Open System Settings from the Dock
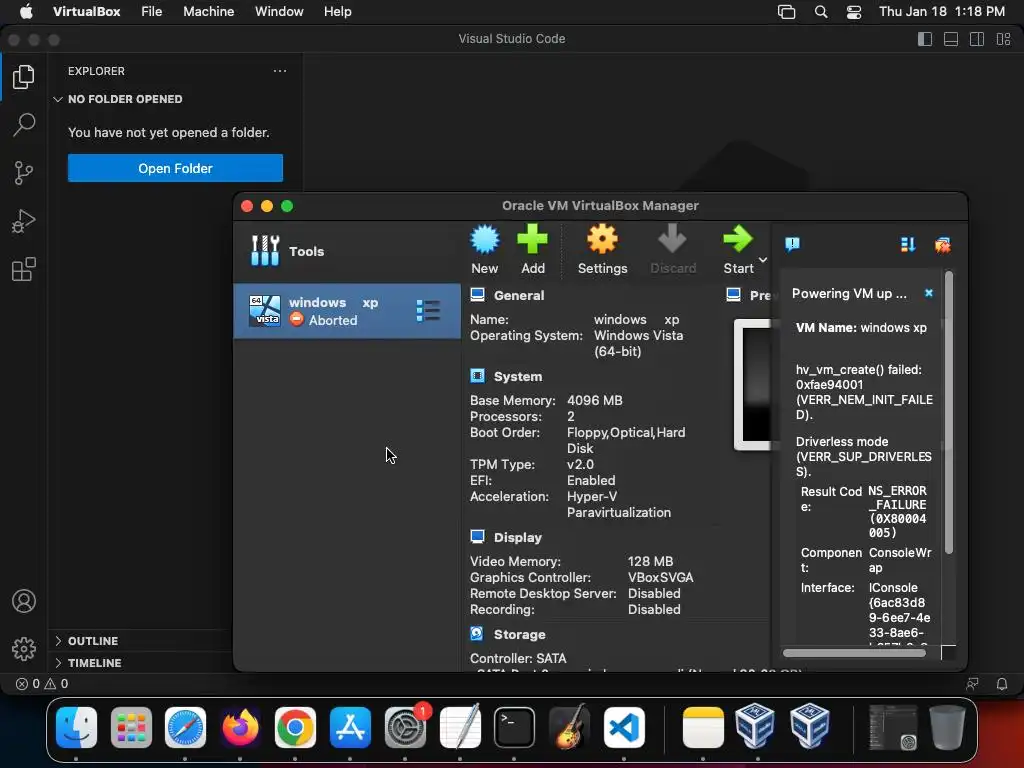The width and height of the screenshot is (1024, 768). pyautogui.click(x=405, y=727)
